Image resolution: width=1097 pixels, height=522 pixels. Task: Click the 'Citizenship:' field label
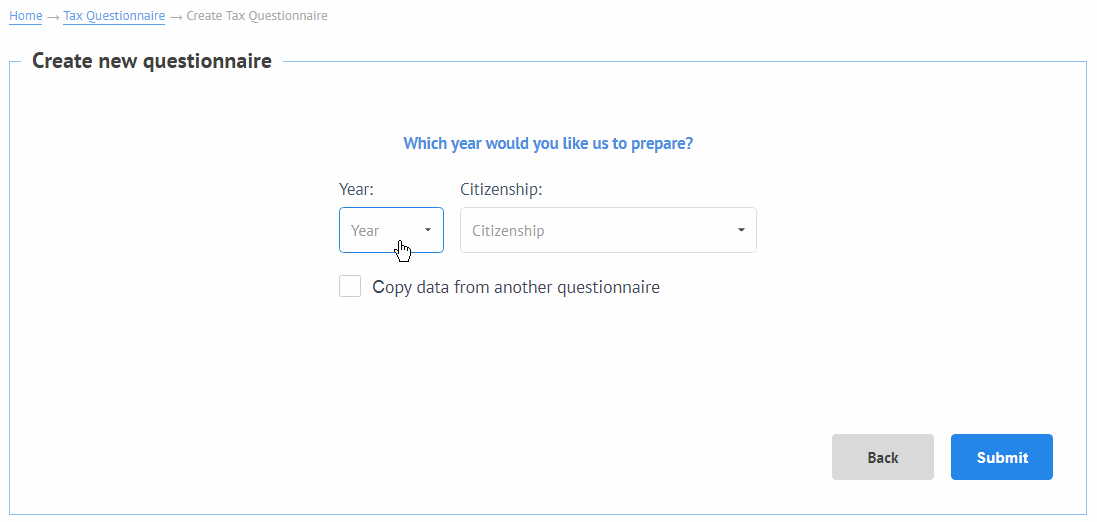click(502, 190)
